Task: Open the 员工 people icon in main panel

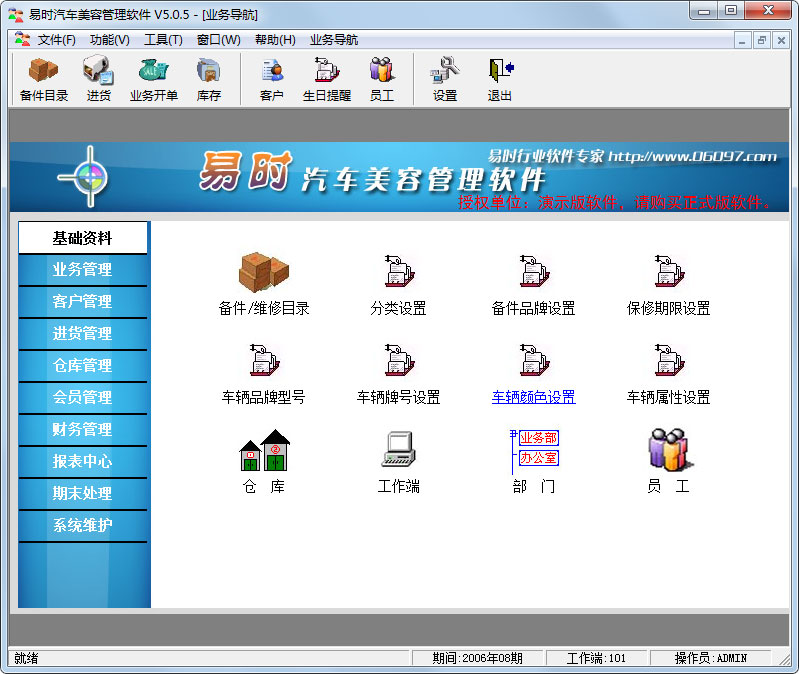Action: pos(670,449)
